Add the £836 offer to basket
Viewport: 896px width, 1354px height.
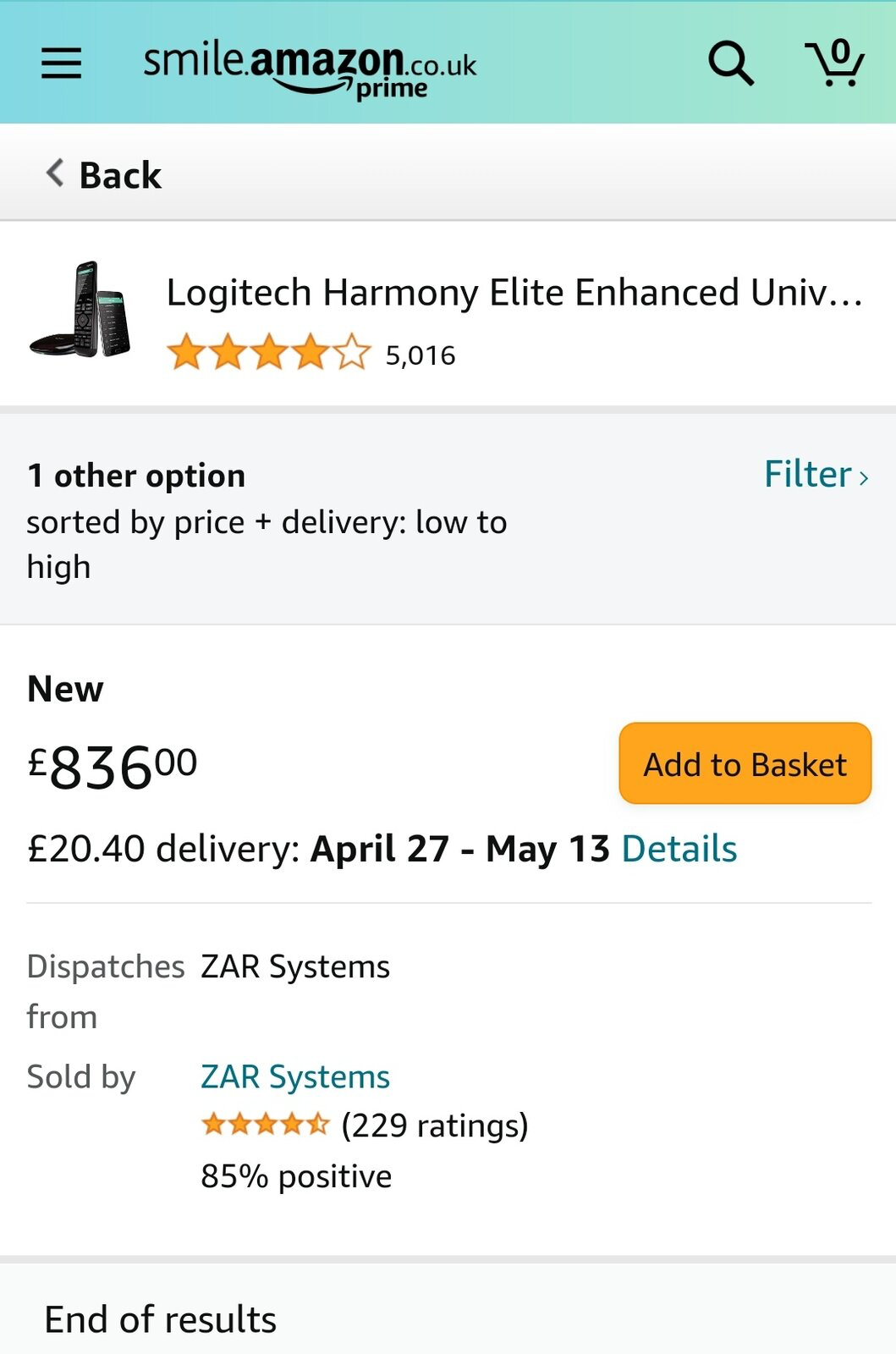[x=745, y=763]
